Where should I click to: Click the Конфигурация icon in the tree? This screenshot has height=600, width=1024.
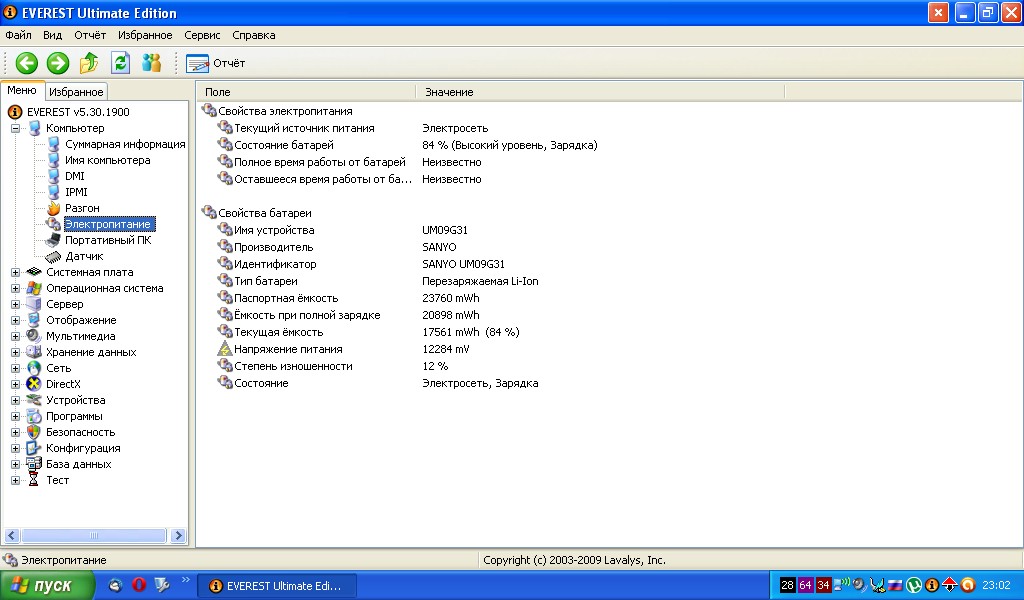click(x=34, y=449)
